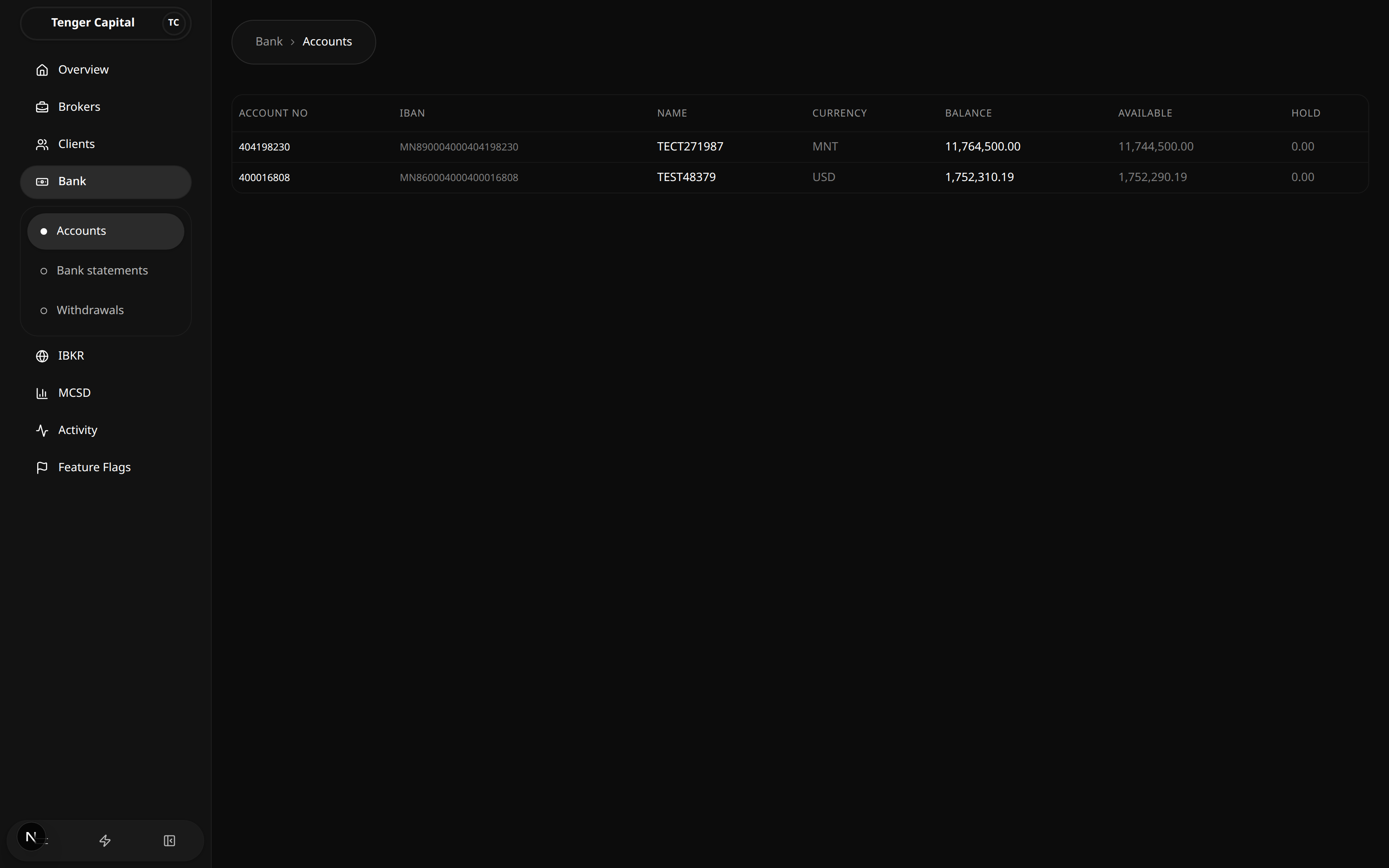Open the Activity section
This screenshot has width=1389, height=868.
[105, 431]
